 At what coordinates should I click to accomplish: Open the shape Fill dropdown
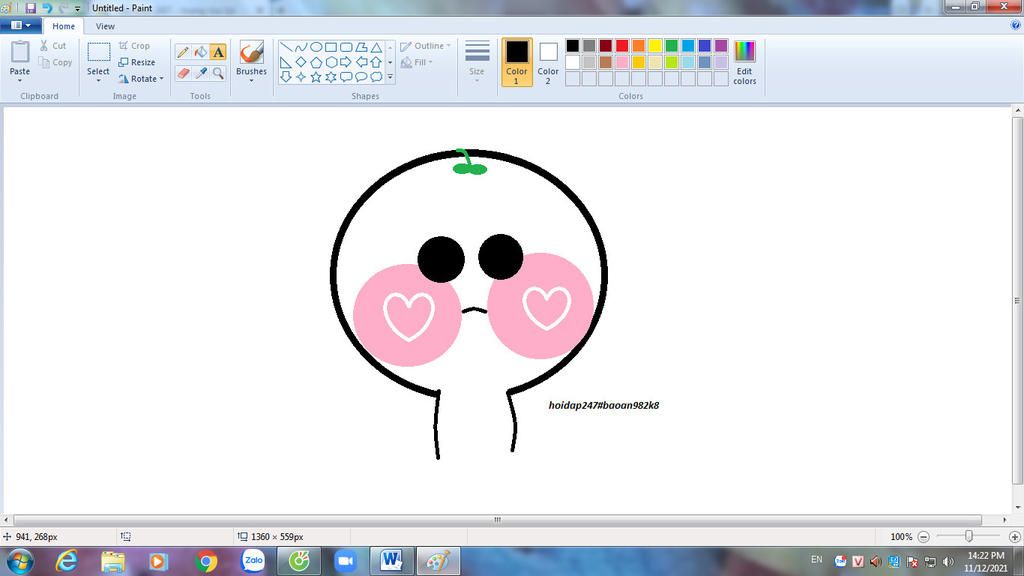416,62
